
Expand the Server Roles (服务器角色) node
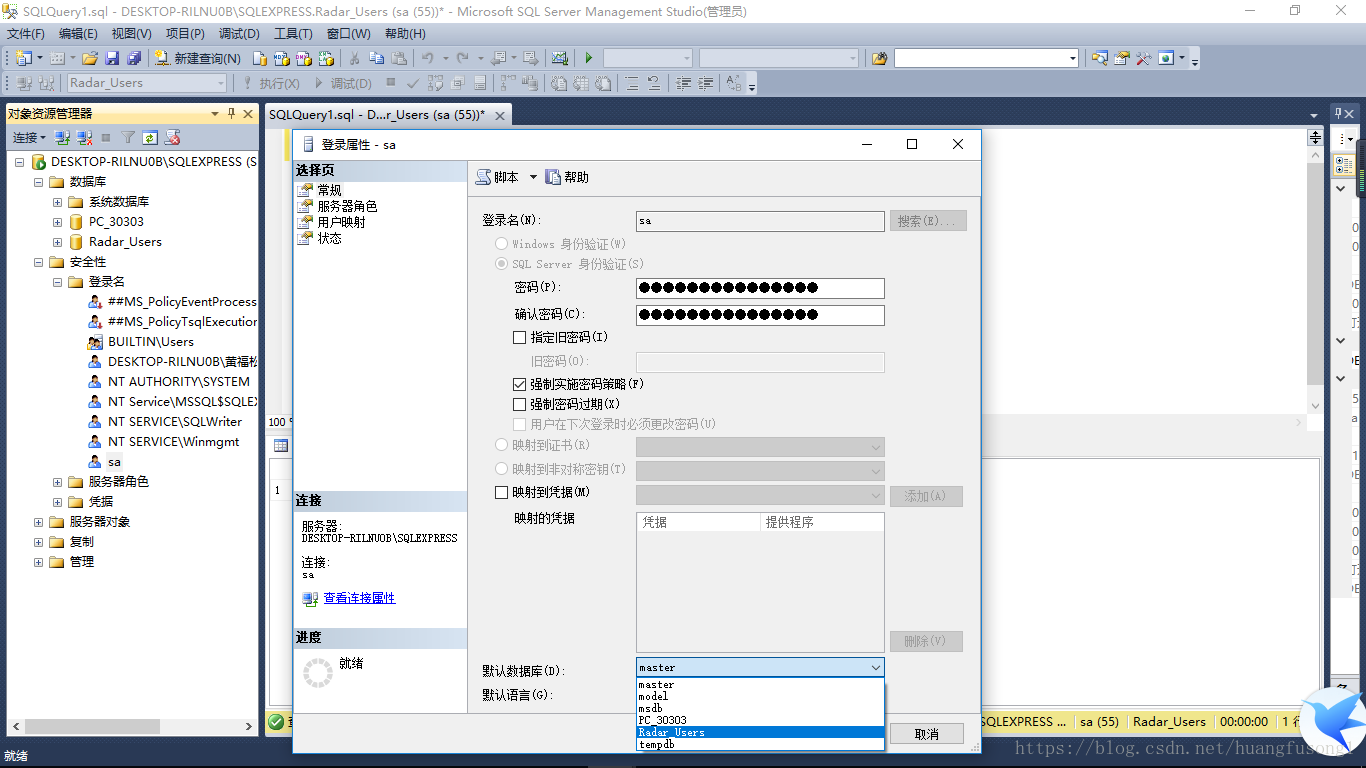coord(58,482)
